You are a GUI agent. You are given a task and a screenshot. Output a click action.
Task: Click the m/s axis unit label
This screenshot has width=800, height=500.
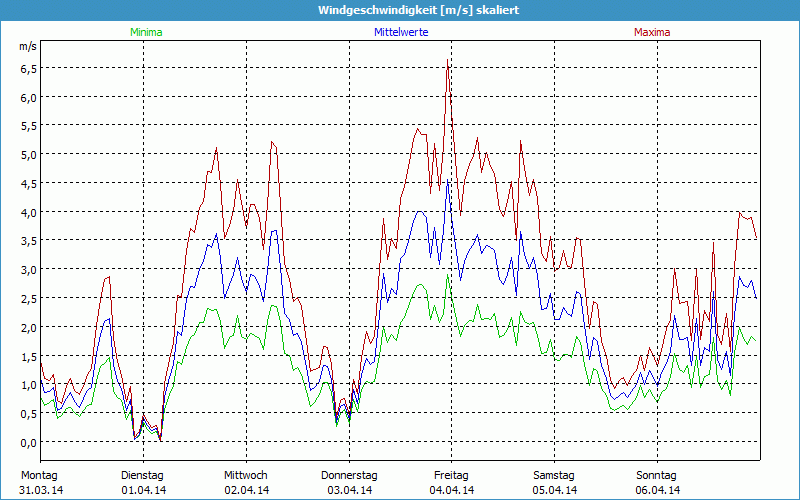28,46
